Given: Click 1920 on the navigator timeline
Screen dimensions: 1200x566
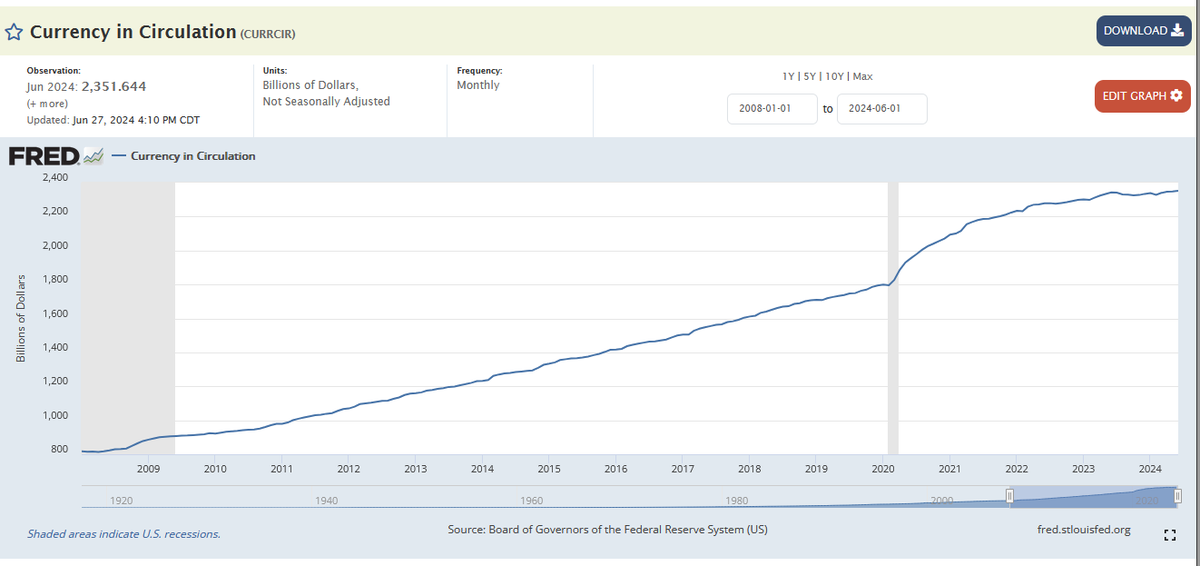Looking at the screenshot, I should tap(123, 499).
